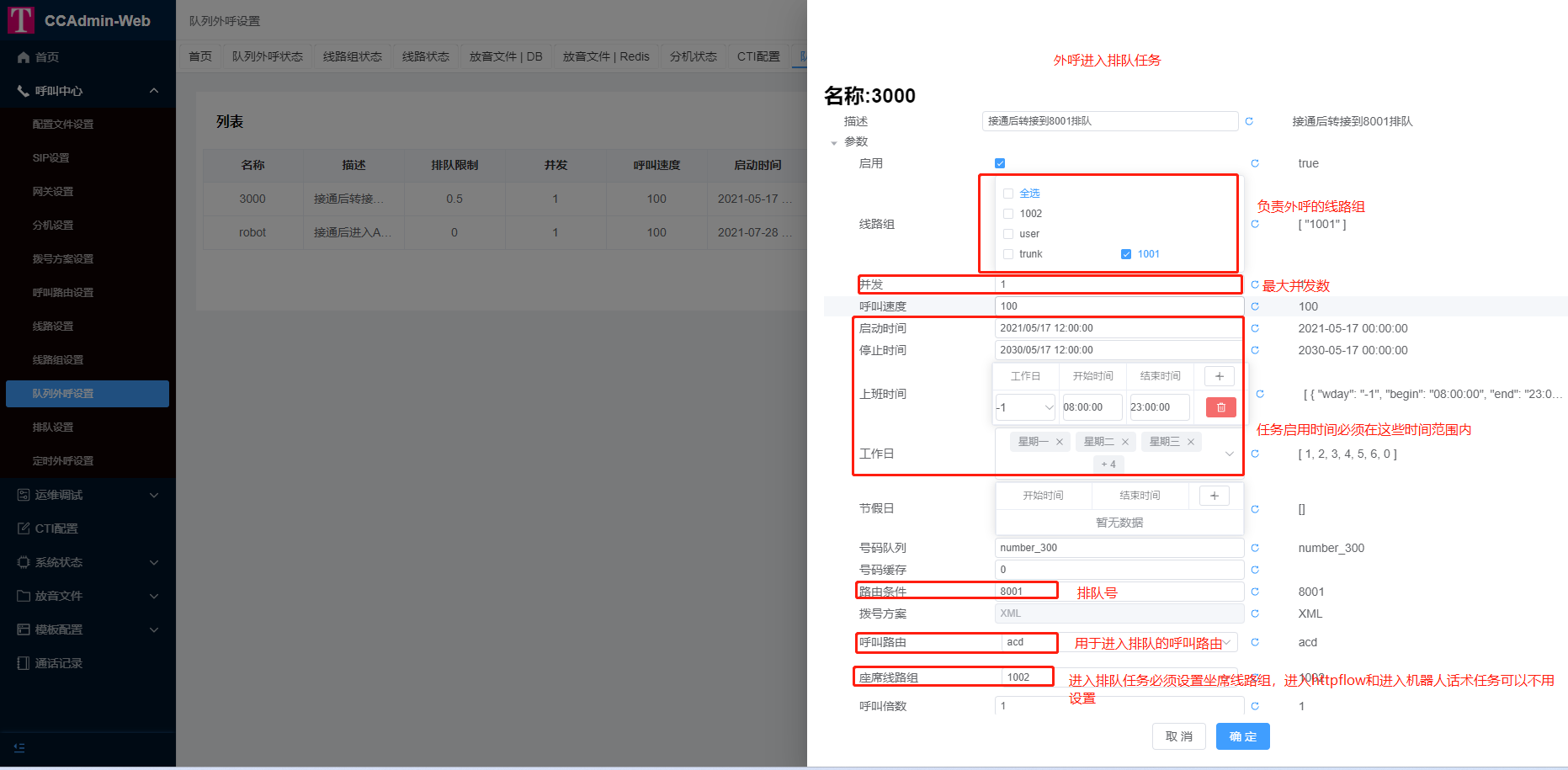Click the 呼叫速度 input field

[1118, 306]
